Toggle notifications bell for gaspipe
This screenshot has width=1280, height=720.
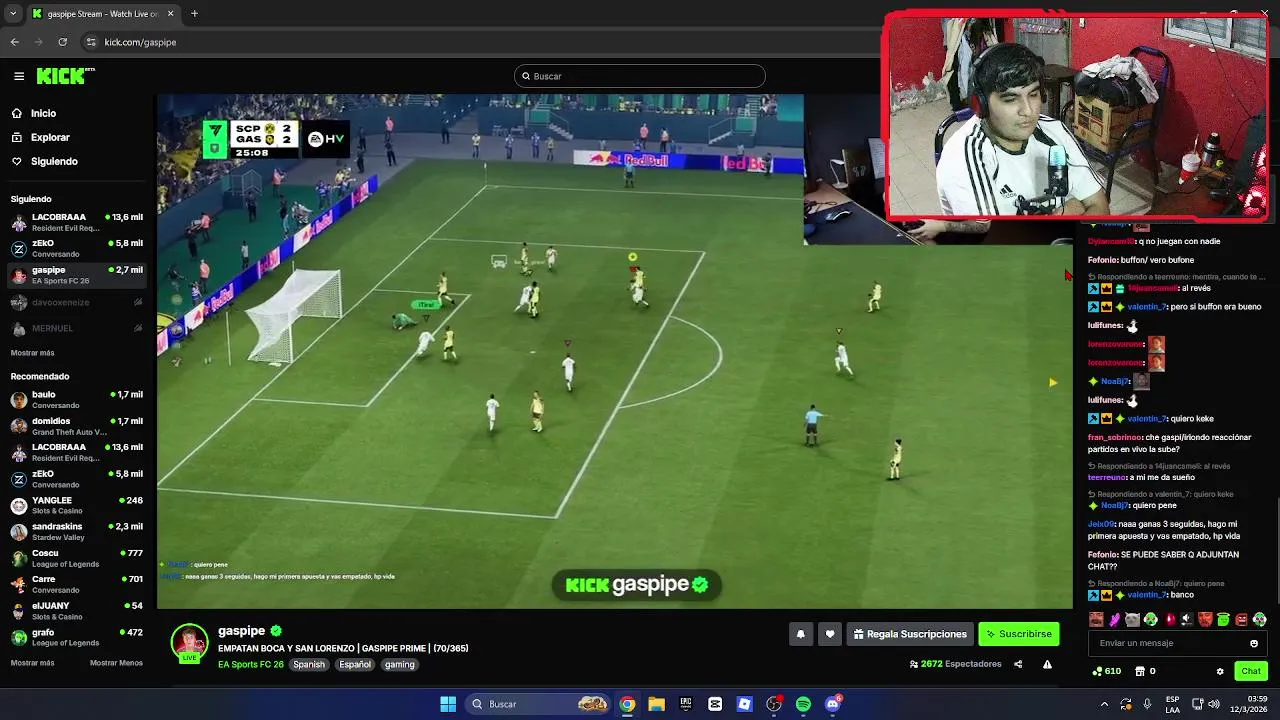point(801,634)
